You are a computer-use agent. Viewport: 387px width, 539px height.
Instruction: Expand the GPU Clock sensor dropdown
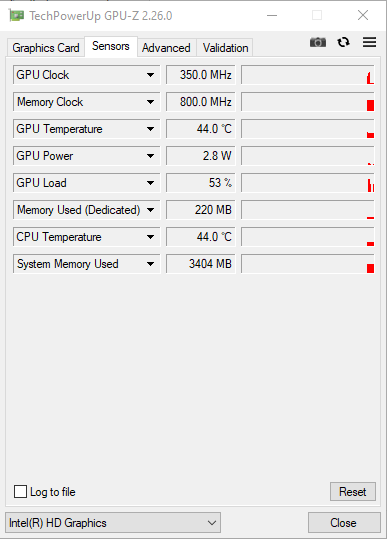pyautogui.click(x=150, y=75)
